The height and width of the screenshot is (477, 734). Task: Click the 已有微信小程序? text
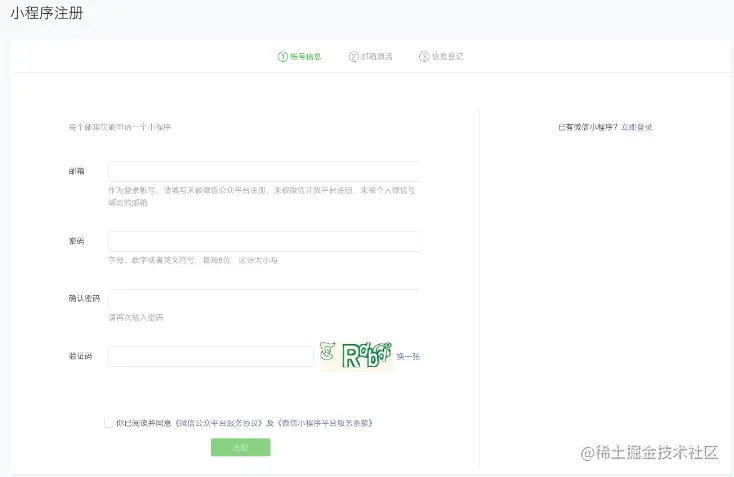(588, 127)
